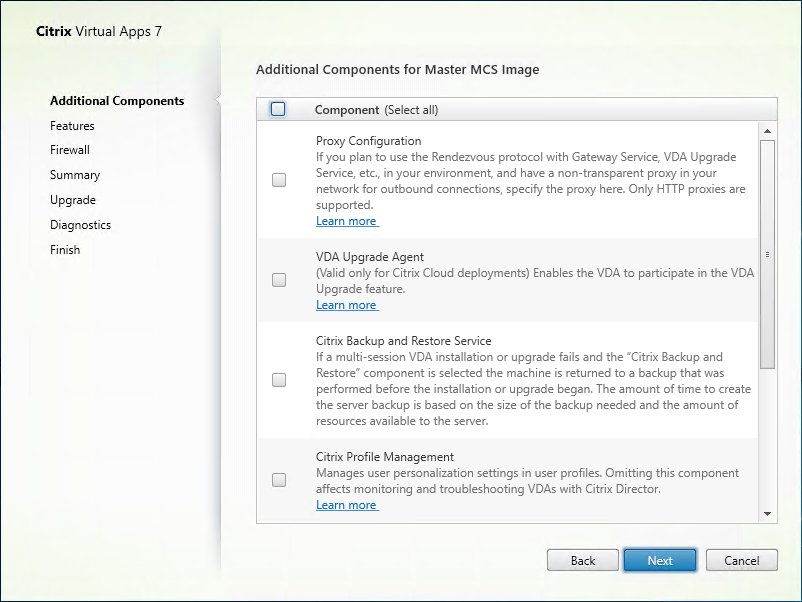Image resolution: width=802 pixels, height=602 pixels.
Task: Select Citrix Backup and Restore Service checkbox
Action: click(279, 380)
